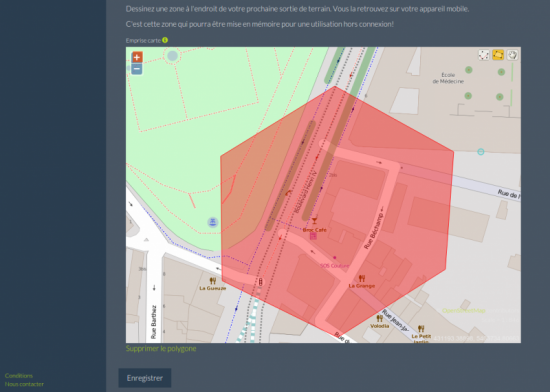Viewport: 550px width, 392px height.
Task: Activate the draw polygon tool
Action: pyautogui.click(x=498, y=55)
